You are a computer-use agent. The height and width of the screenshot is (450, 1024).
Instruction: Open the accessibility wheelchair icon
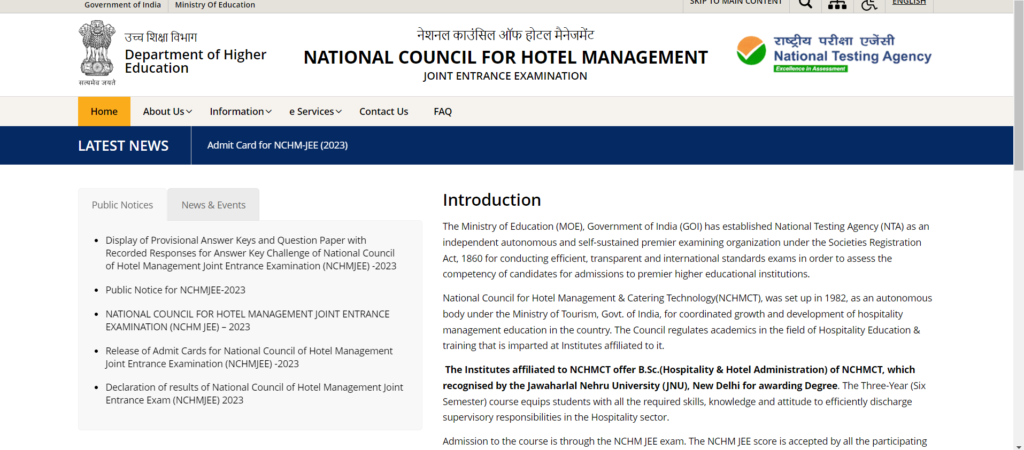[869, 4]
